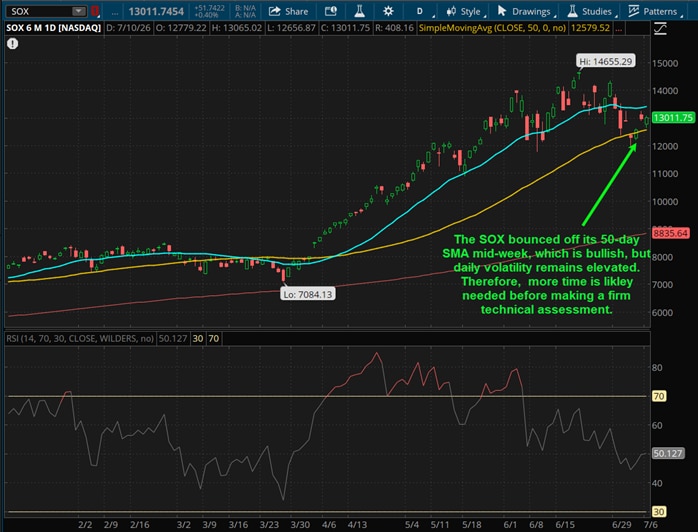This screenshot has height=532, width=698.
Task: Click the chart alert exclamation icon
Action: 12,44
